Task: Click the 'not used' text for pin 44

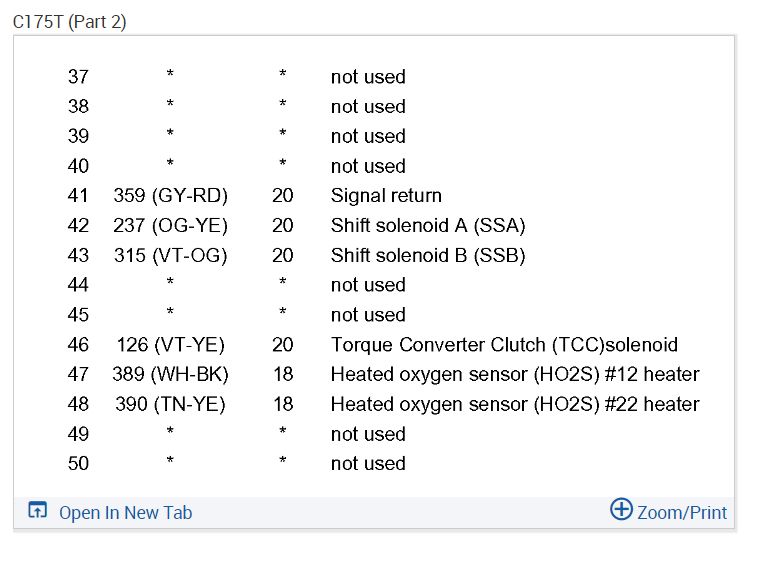Action: click(368, 285)
